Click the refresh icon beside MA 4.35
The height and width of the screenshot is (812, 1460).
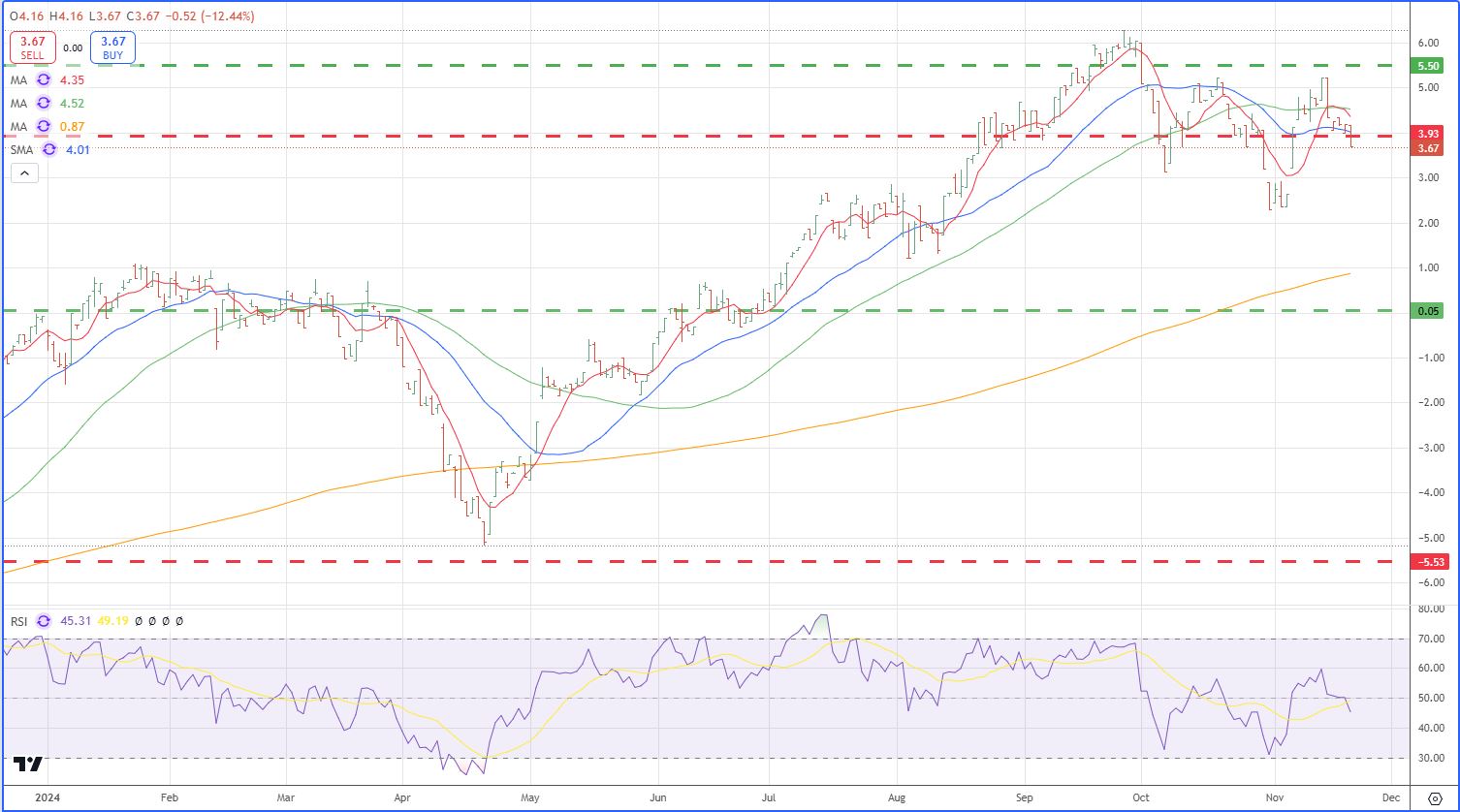pyautogui.click(x=44, y=79)
